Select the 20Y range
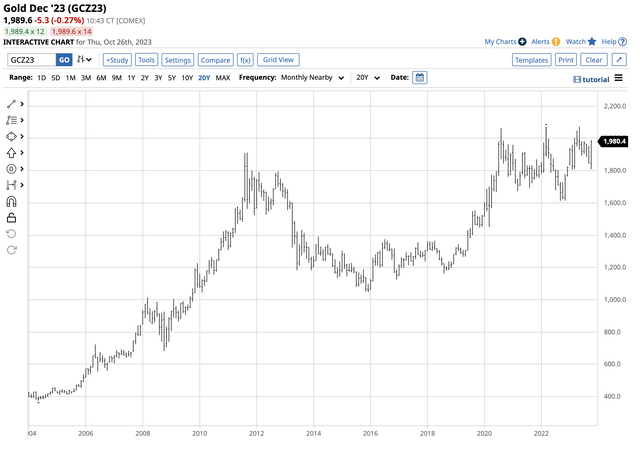 tap(204, 78)
